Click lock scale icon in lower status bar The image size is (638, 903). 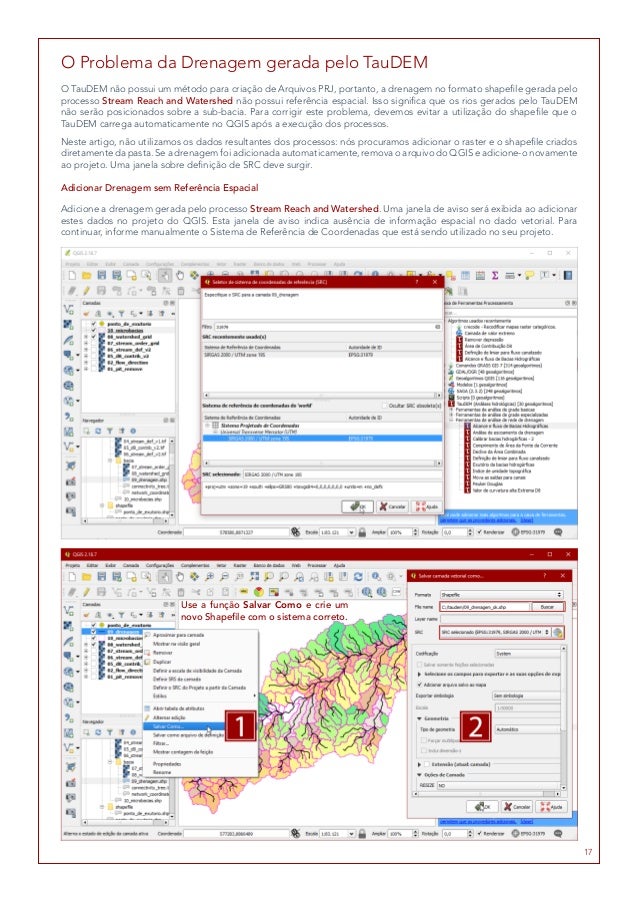click(x=362, y=833)
